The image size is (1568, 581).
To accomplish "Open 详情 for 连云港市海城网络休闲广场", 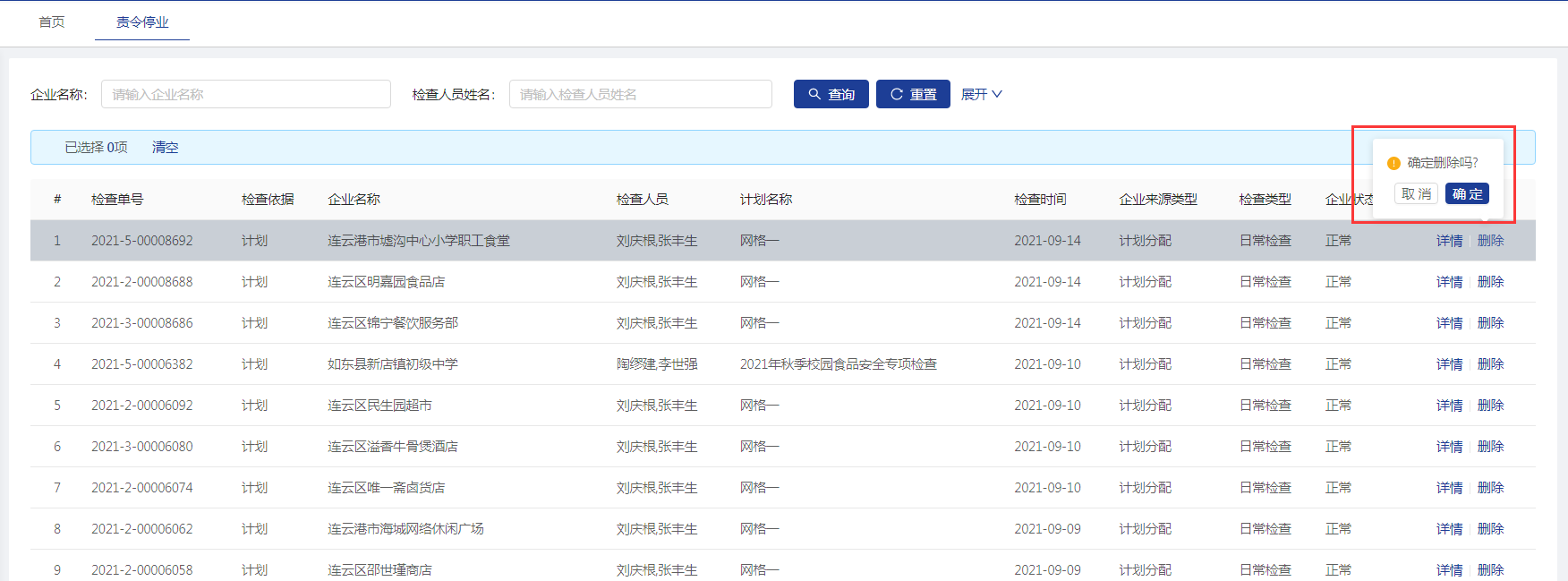I will pyautogui.click(x=1449, y=529).
